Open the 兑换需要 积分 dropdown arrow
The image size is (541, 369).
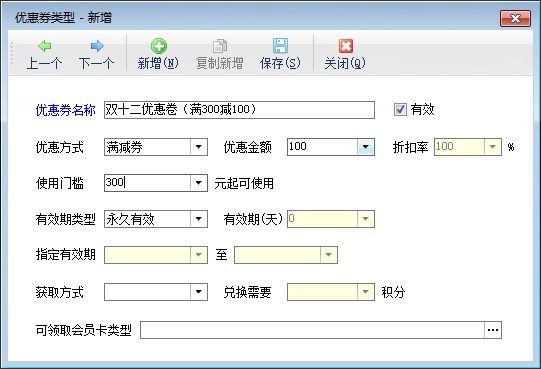point(366,292)
